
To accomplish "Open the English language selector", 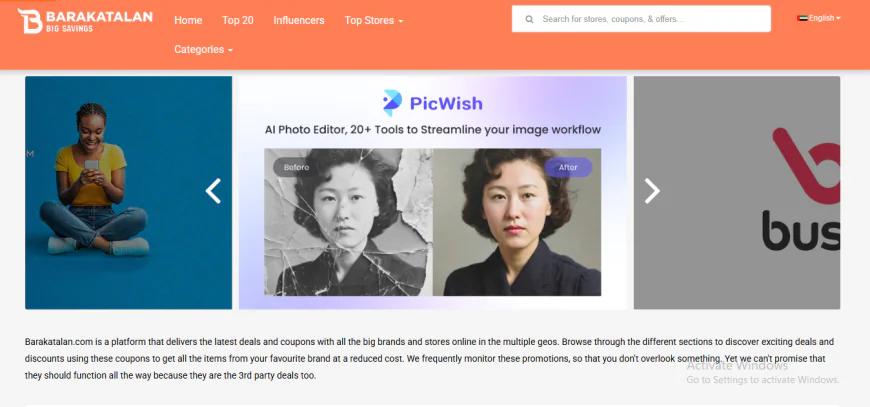I will (x=819, y=18).
